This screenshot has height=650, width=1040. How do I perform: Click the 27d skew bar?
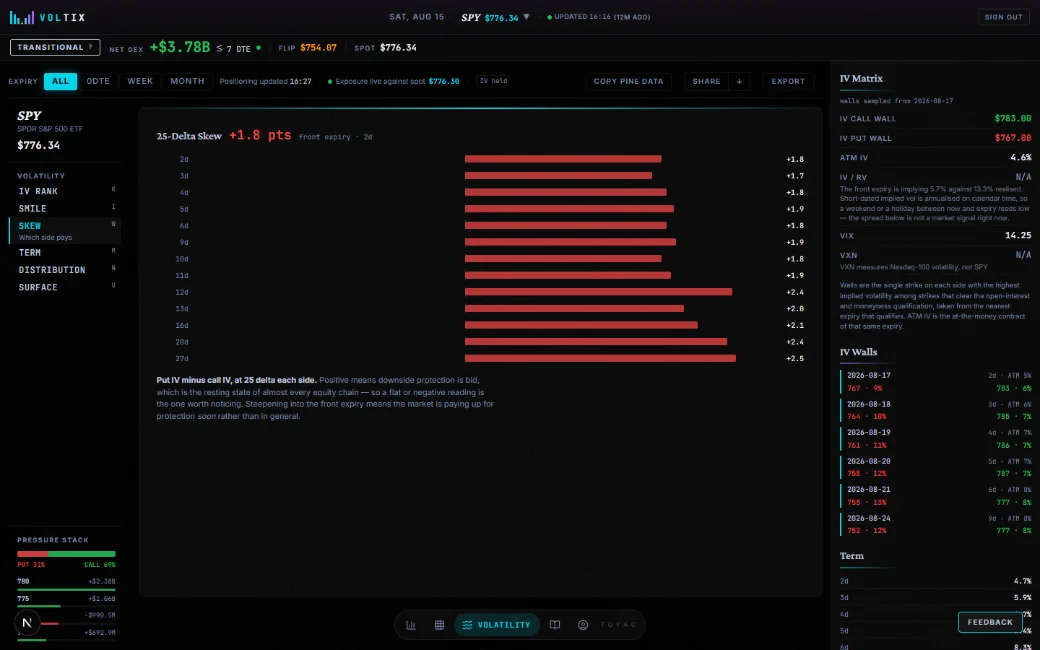click(600, 358)
